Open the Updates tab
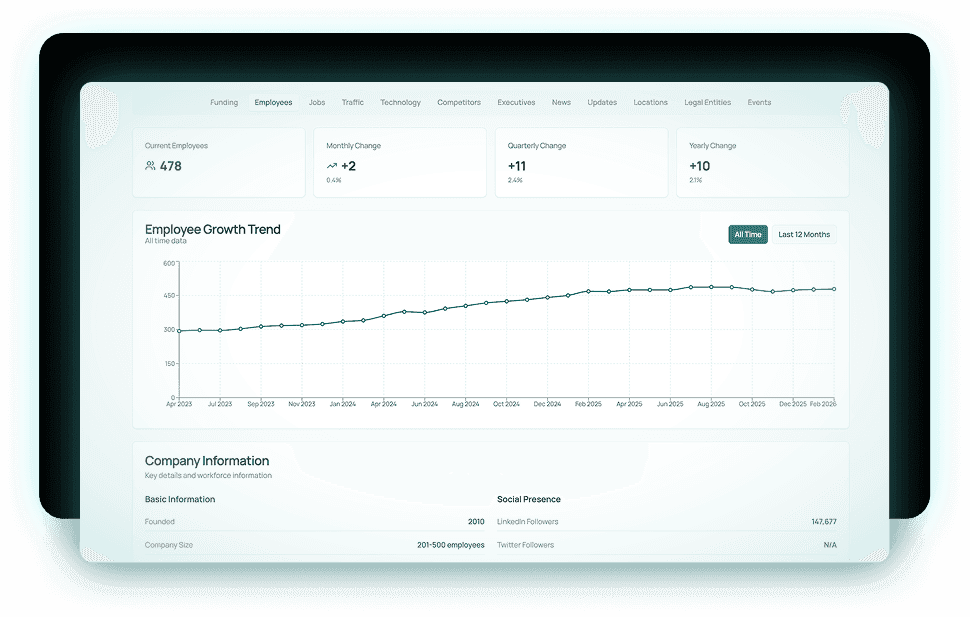This screenshot has height=617, width=970. 602,102
